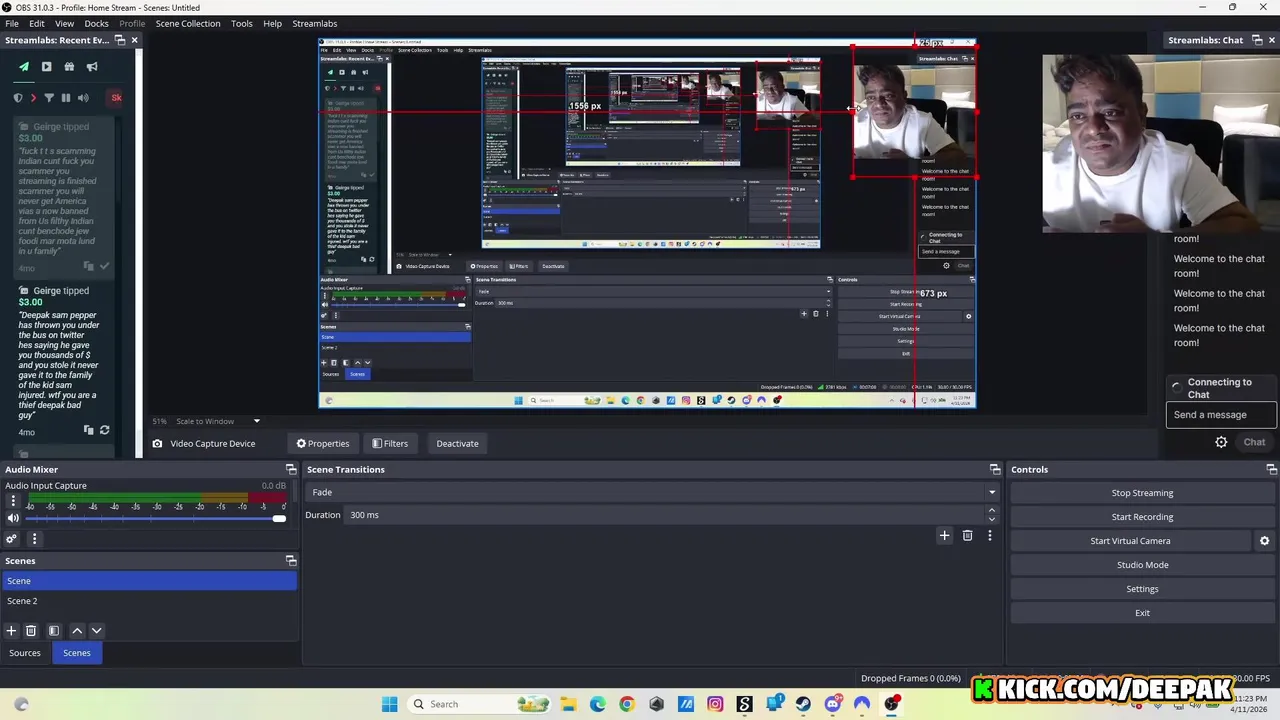Remove the selected scene with trash icon
1280x720 pixels.
(x=31, y=631)
